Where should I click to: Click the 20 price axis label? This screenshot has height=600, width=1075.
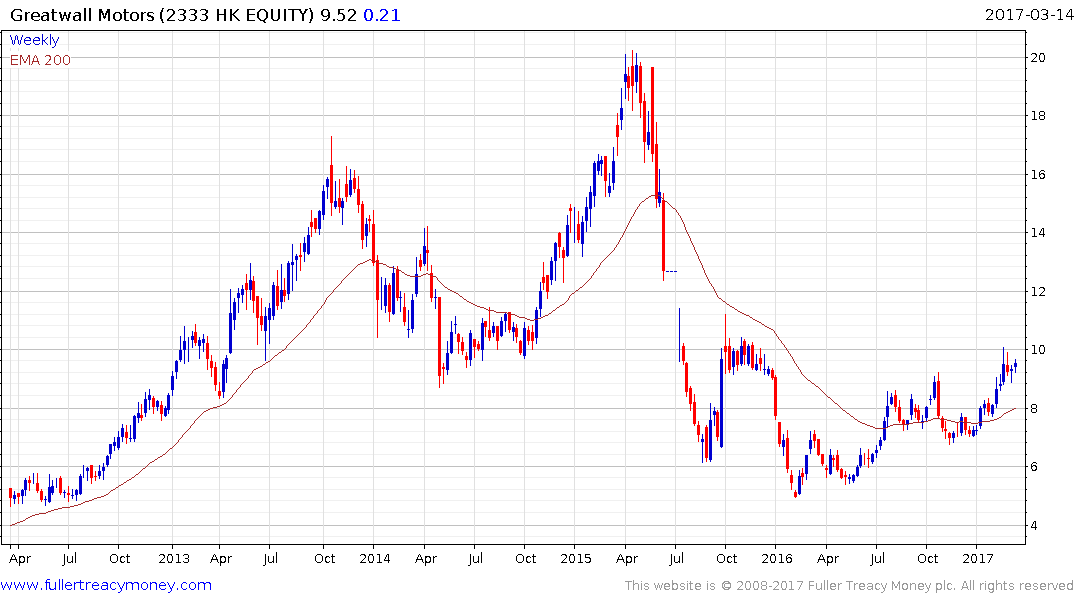coord(1038,58)
